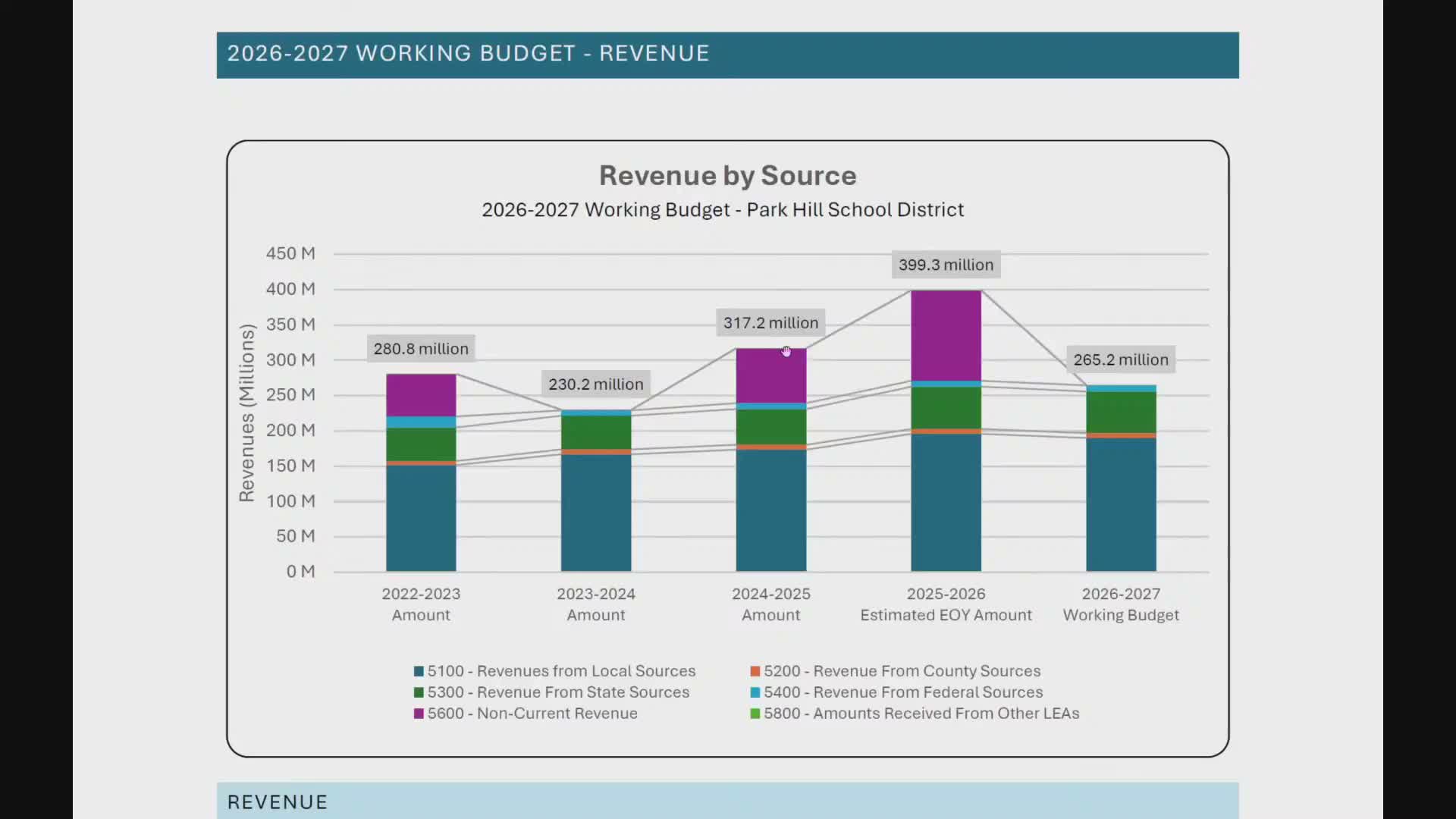Click the green state segment of 2026-2027 bar
The height and width of the screenshot is (819, 1456).
1121,412
